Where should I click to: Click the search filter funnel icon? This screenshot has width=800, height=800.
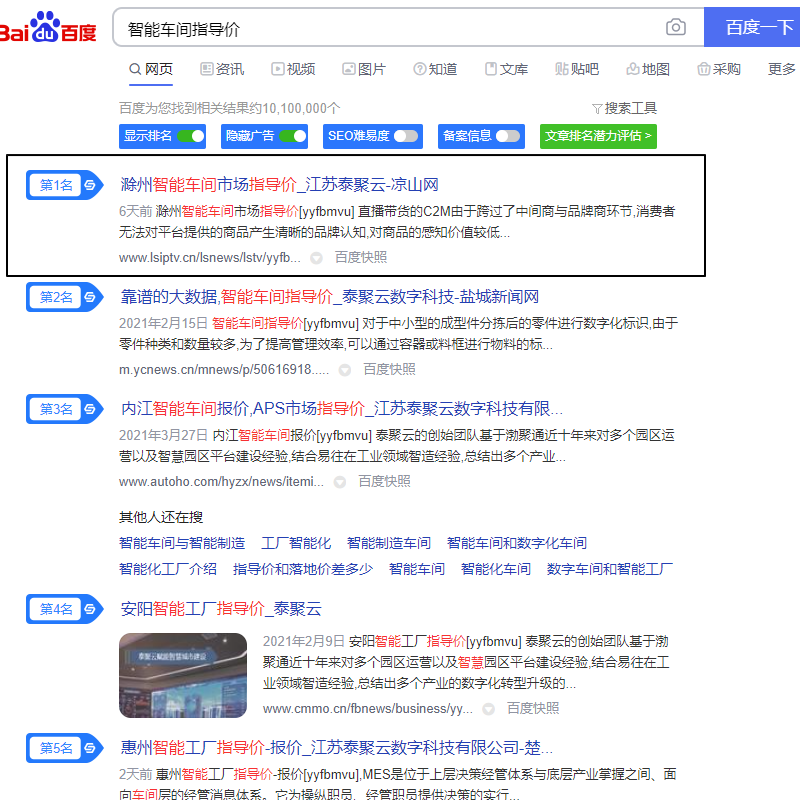[x=596, y=109]
